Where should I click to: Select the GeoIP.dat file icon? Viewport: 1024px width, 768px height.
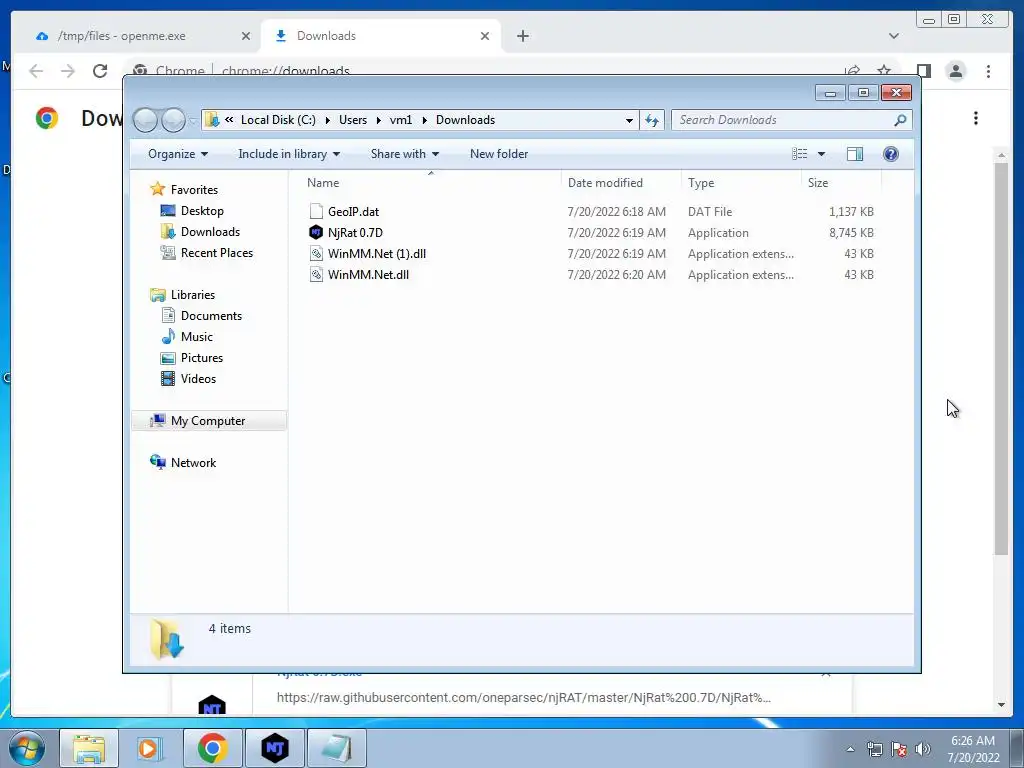(316, 212)
